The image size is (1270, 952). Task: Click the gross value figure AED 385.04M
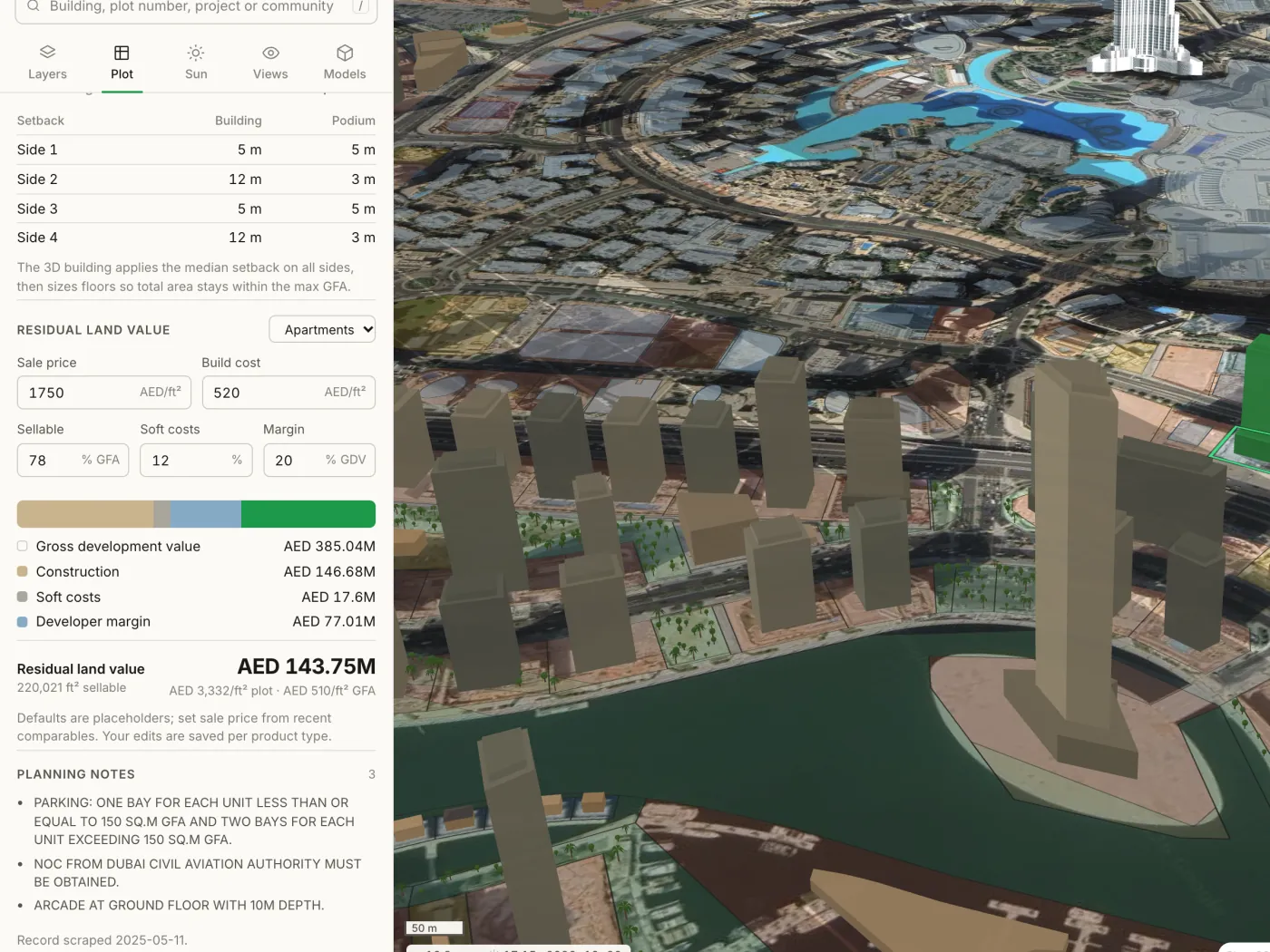(329, 546)
